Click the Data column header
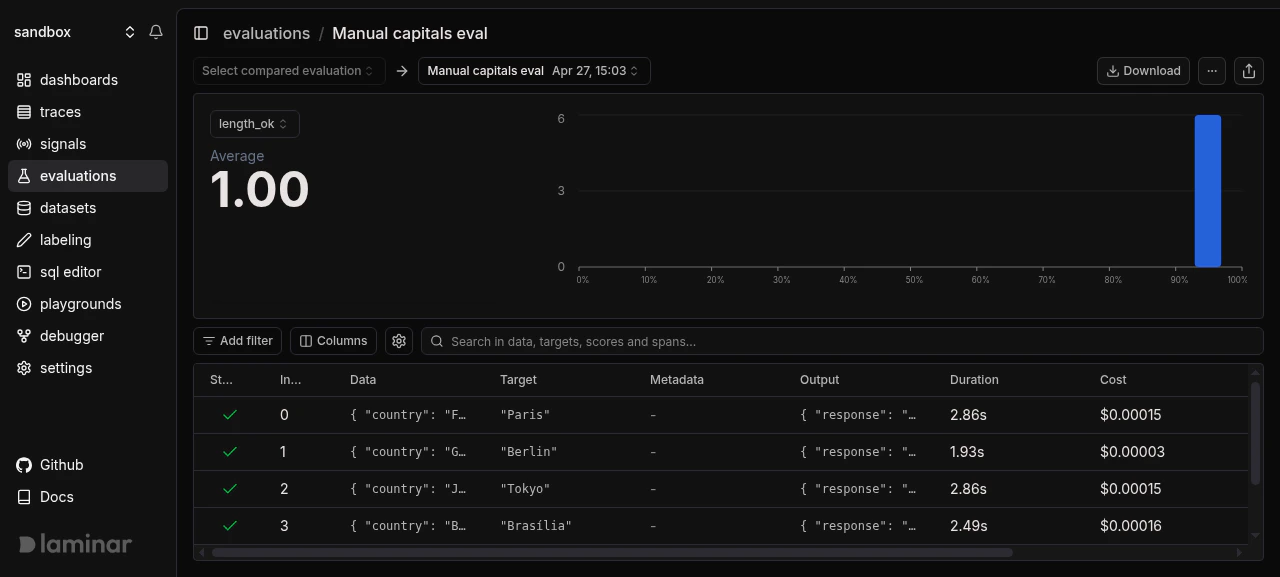 (x=363, y=380)
